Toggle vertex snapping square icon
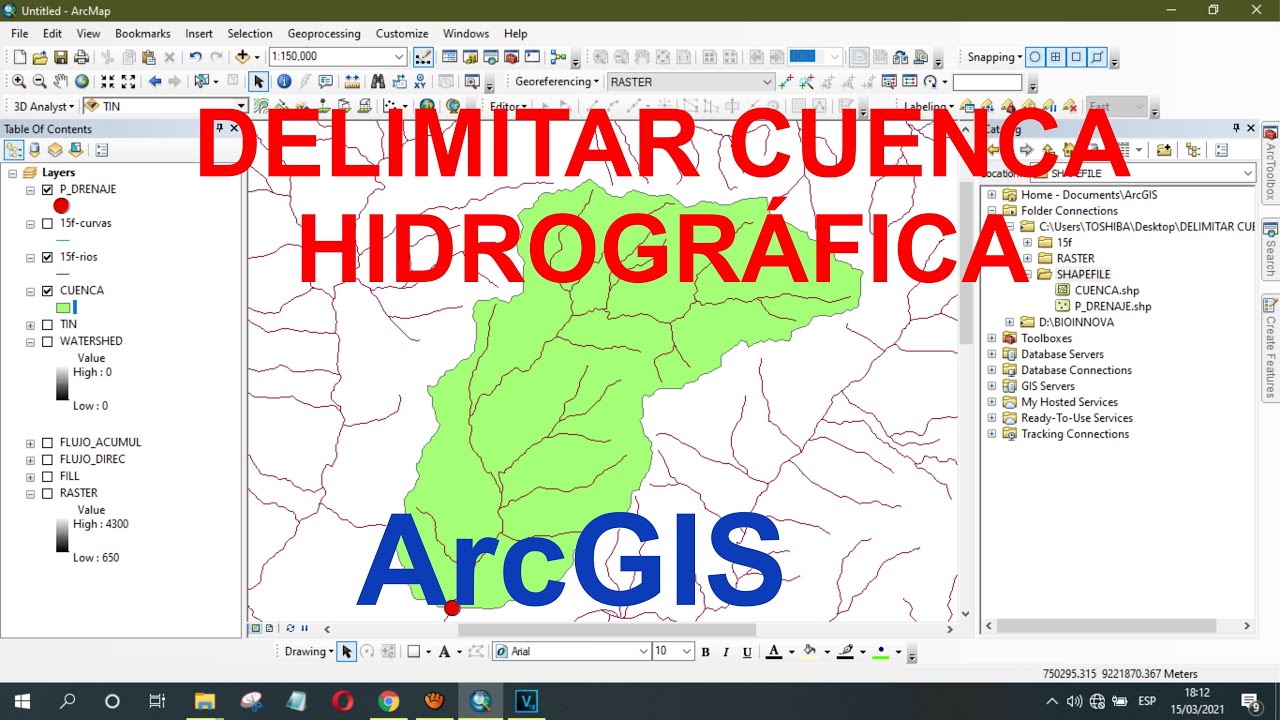 click(x=1077, y=57)
